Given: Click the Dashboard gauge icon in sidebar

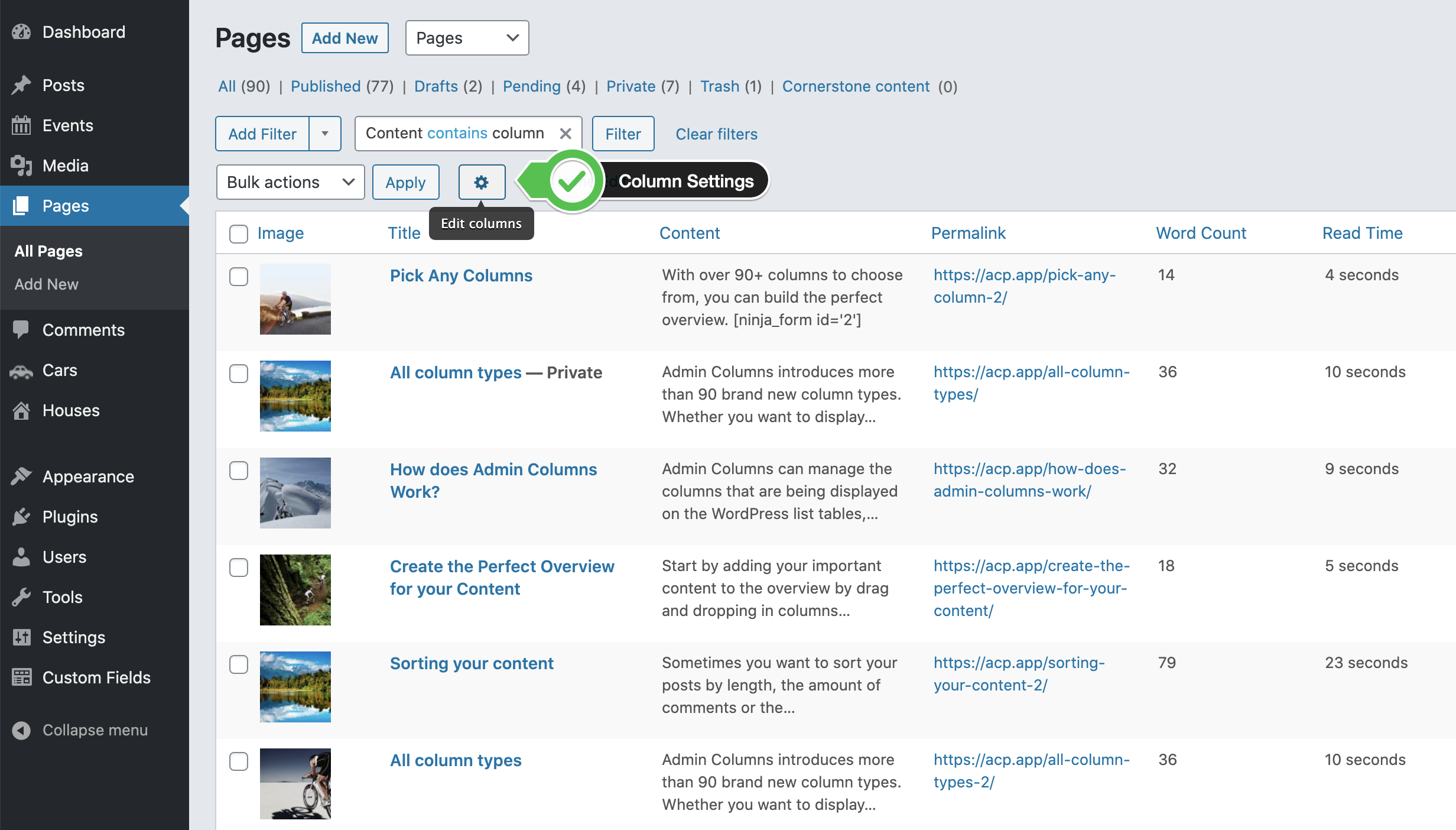Looking at the screenshot, I should [x=21, y=32].
